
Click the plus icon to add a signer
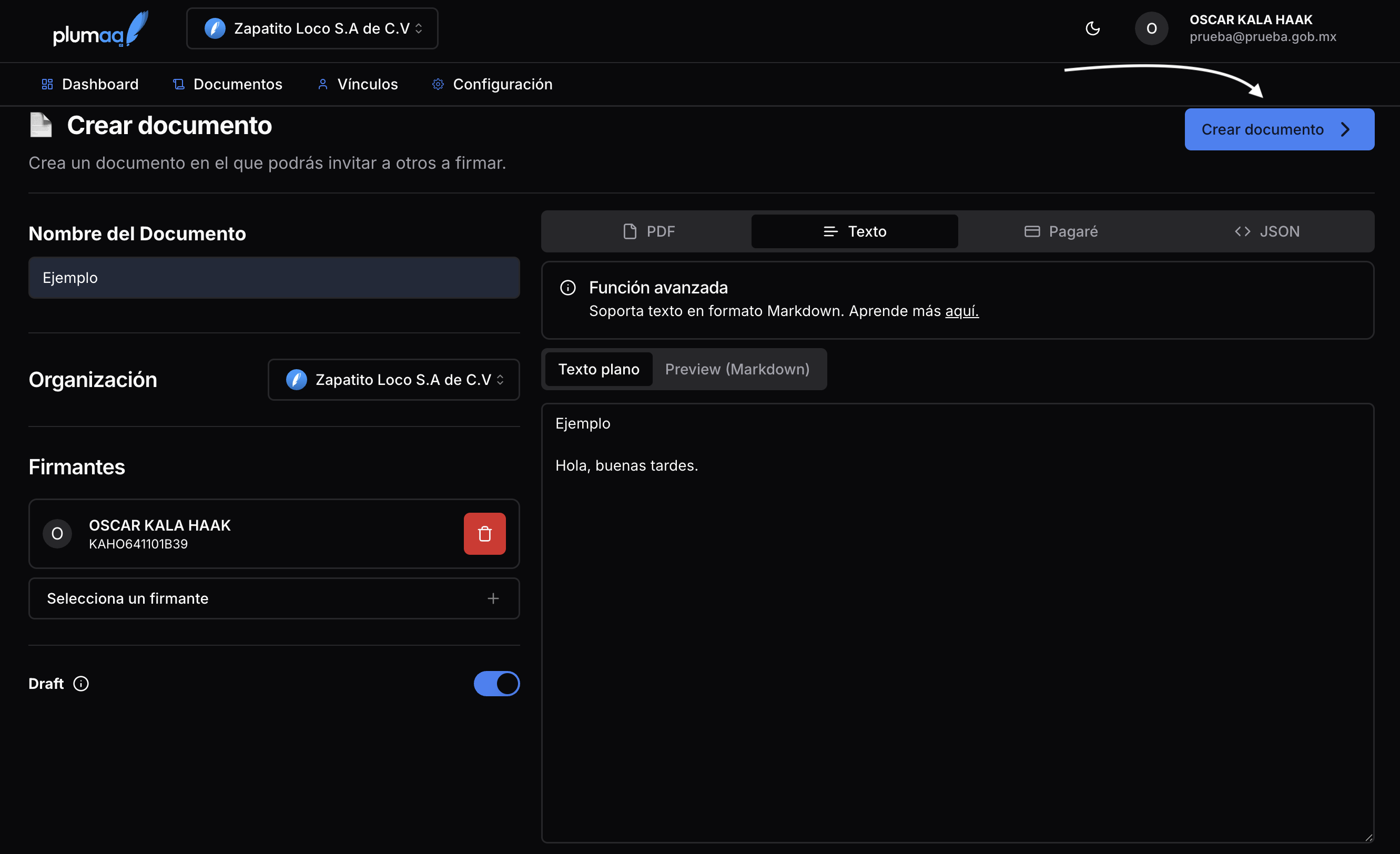tap(493, 598)
